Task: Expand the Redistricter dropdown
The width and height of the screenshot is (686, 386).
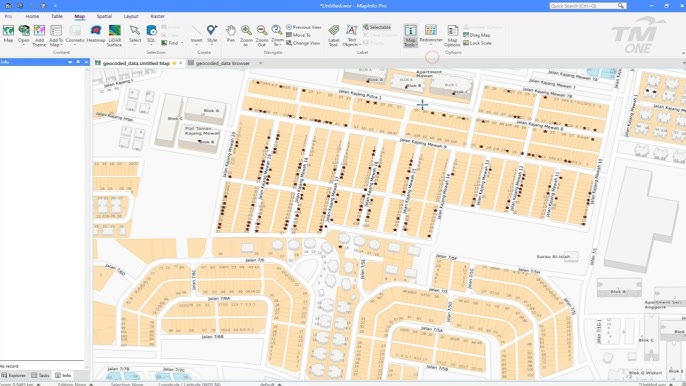Action: click(430, 35)
